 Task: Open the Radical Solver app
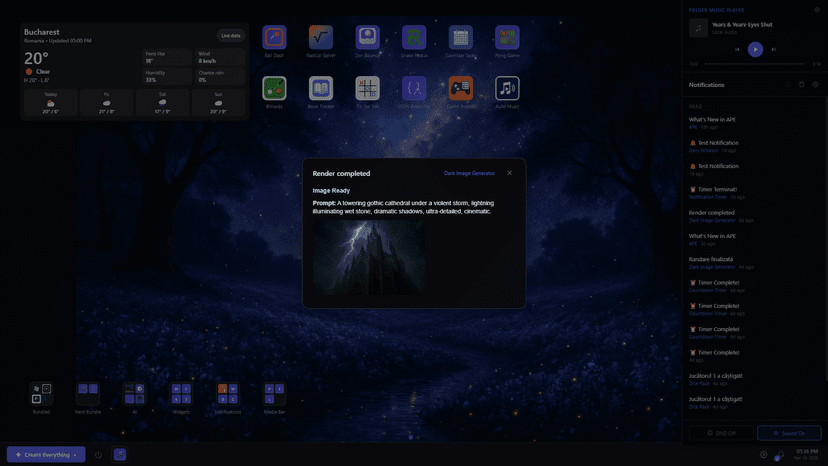coord(321,38)
